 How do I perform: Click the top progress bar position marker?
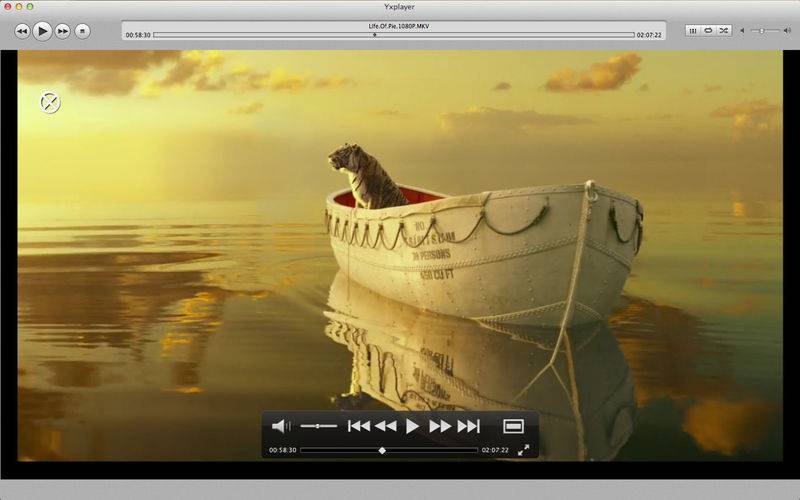click(374, 35)
